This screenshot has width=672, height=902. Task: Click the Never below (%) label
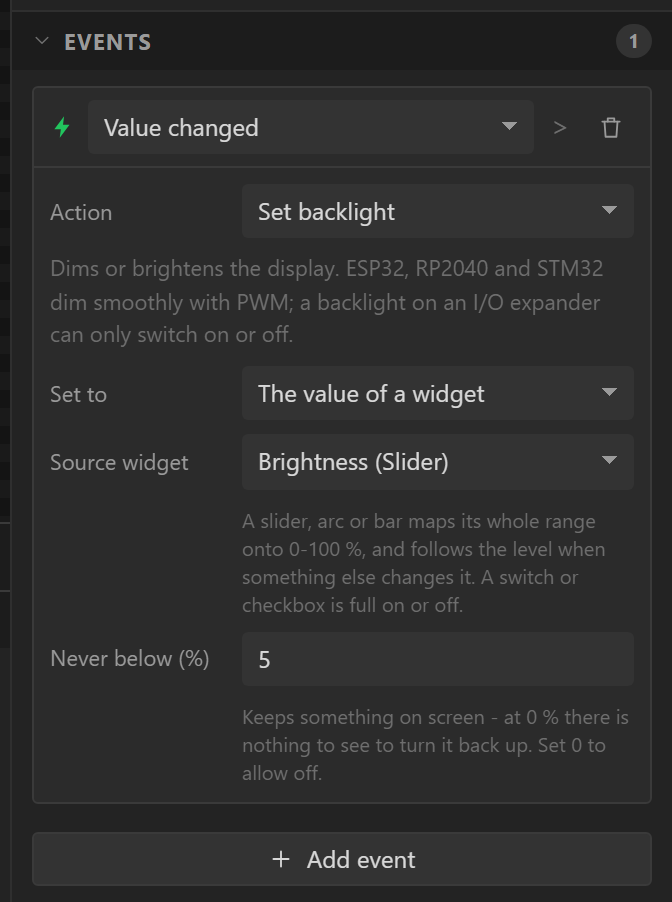coord(129,659)
